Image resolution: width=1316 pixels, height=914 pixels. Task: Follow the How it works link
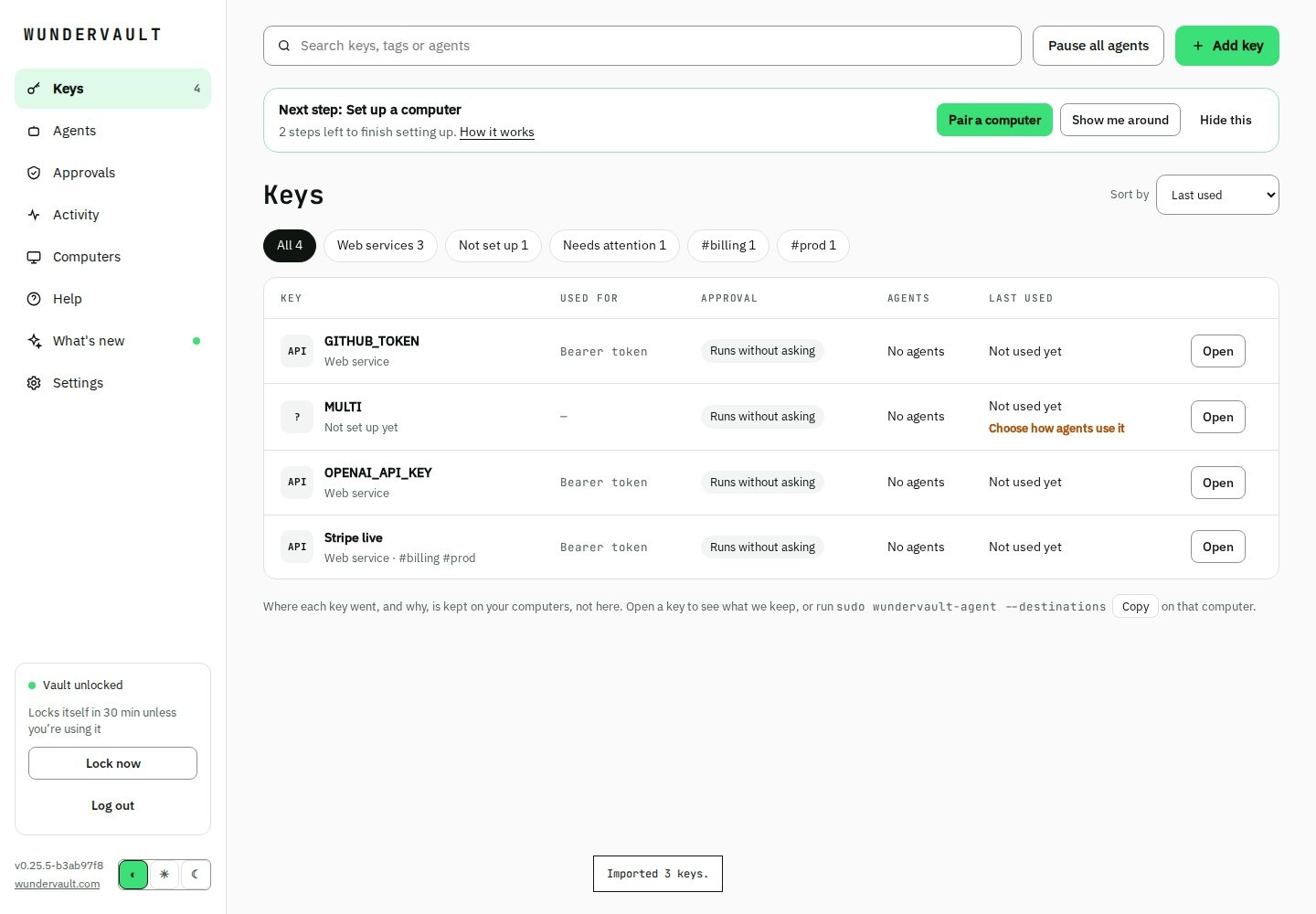(497, 132)
